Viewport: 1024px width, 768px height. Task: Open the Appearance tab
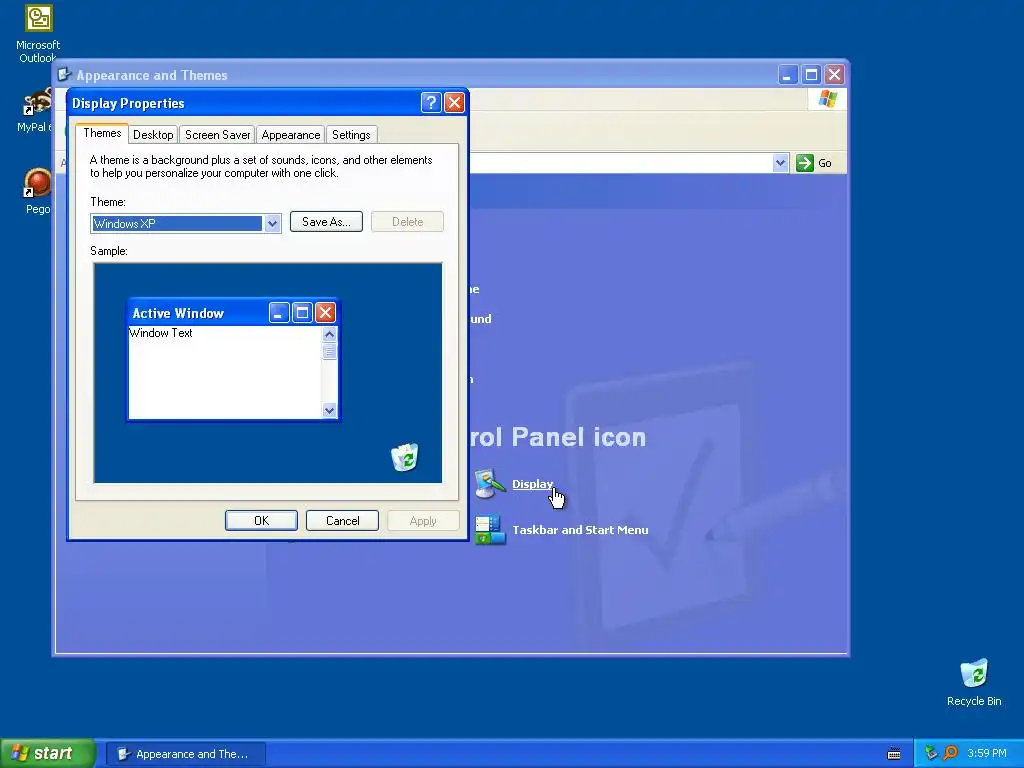point(291,135)
